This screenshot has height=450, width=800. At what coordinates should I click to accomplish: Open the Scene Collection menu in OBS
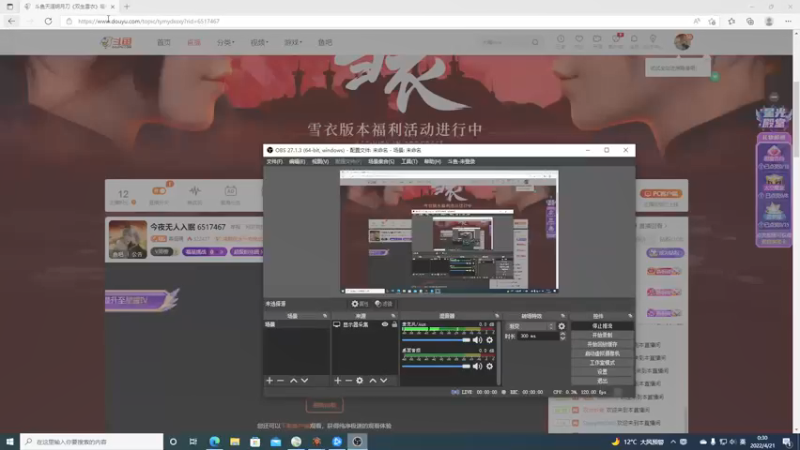click(381, 162)
